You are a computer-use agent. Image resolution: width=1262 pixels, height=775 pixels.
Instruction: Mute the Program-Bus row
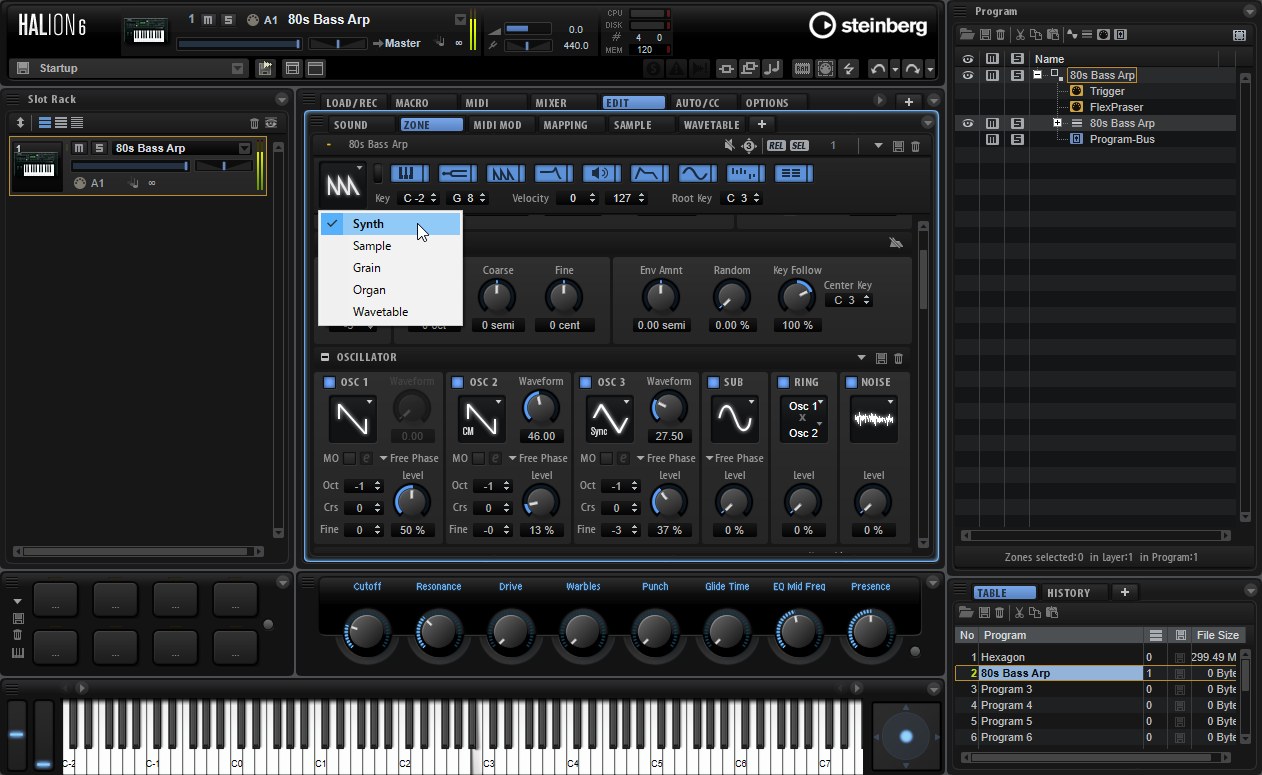coord(992,139)
